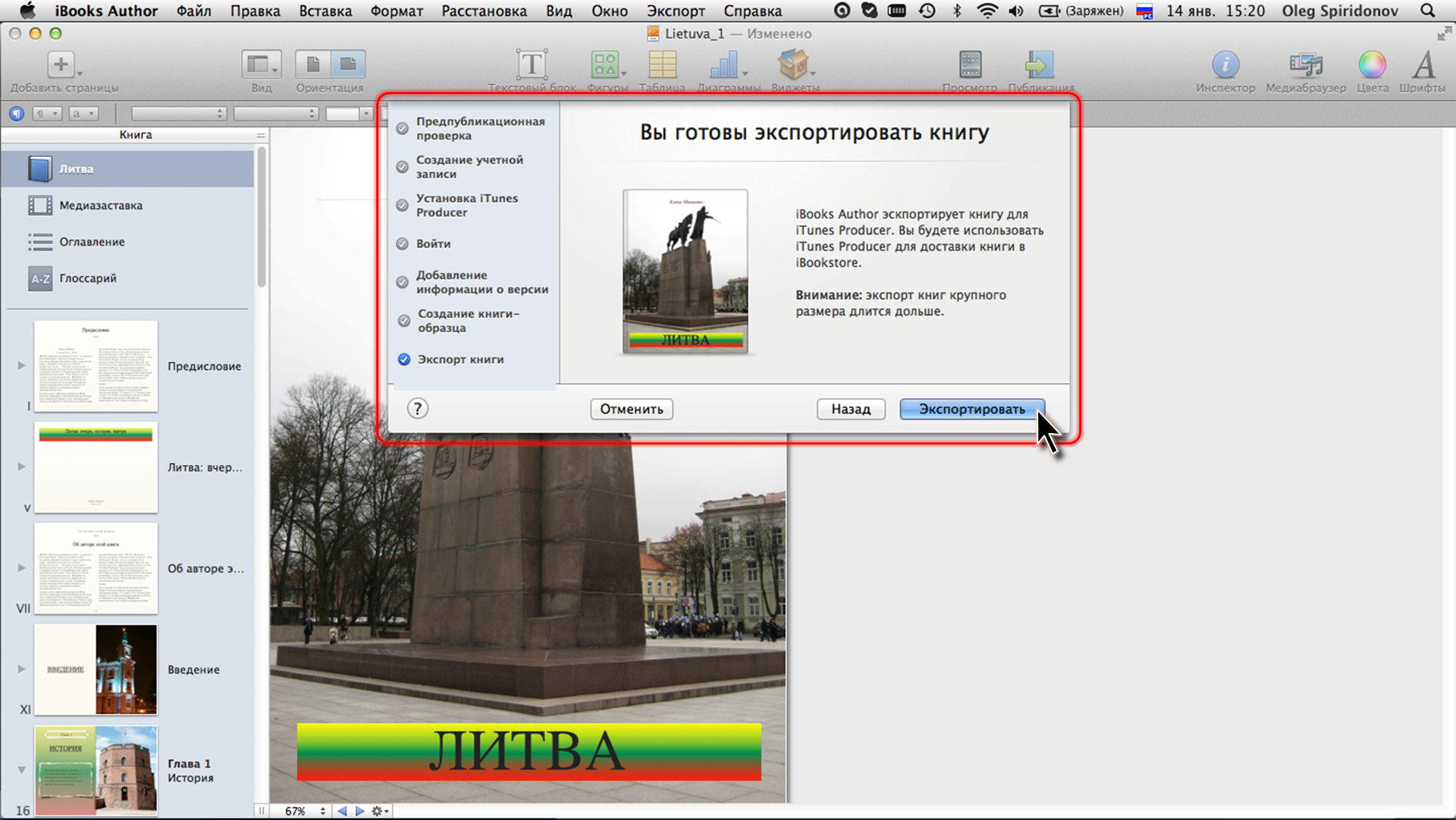Image resolution: width=1456 pixels, height=820 pixels.
Task: Open the Фигуры shapes tool
Action: tap(606, 64)
